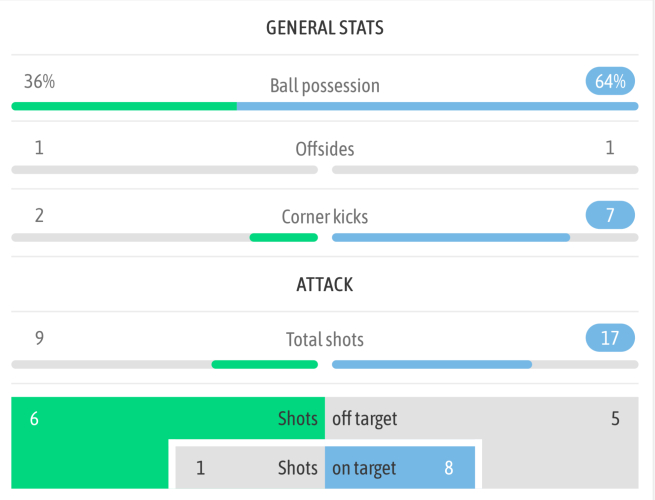Click the green Corner kicks bar
The height and width of the screenshot is (500, 655).
coord(283,238)
